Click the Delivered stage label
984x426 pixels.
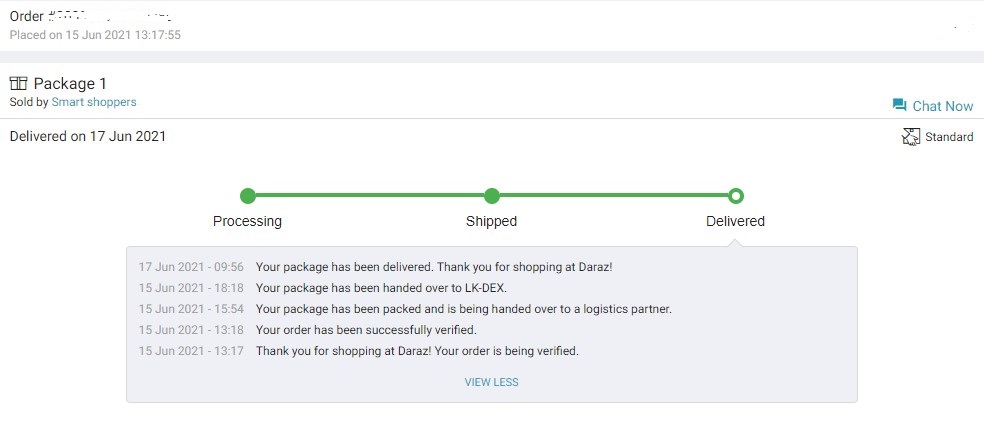point(735,221)
